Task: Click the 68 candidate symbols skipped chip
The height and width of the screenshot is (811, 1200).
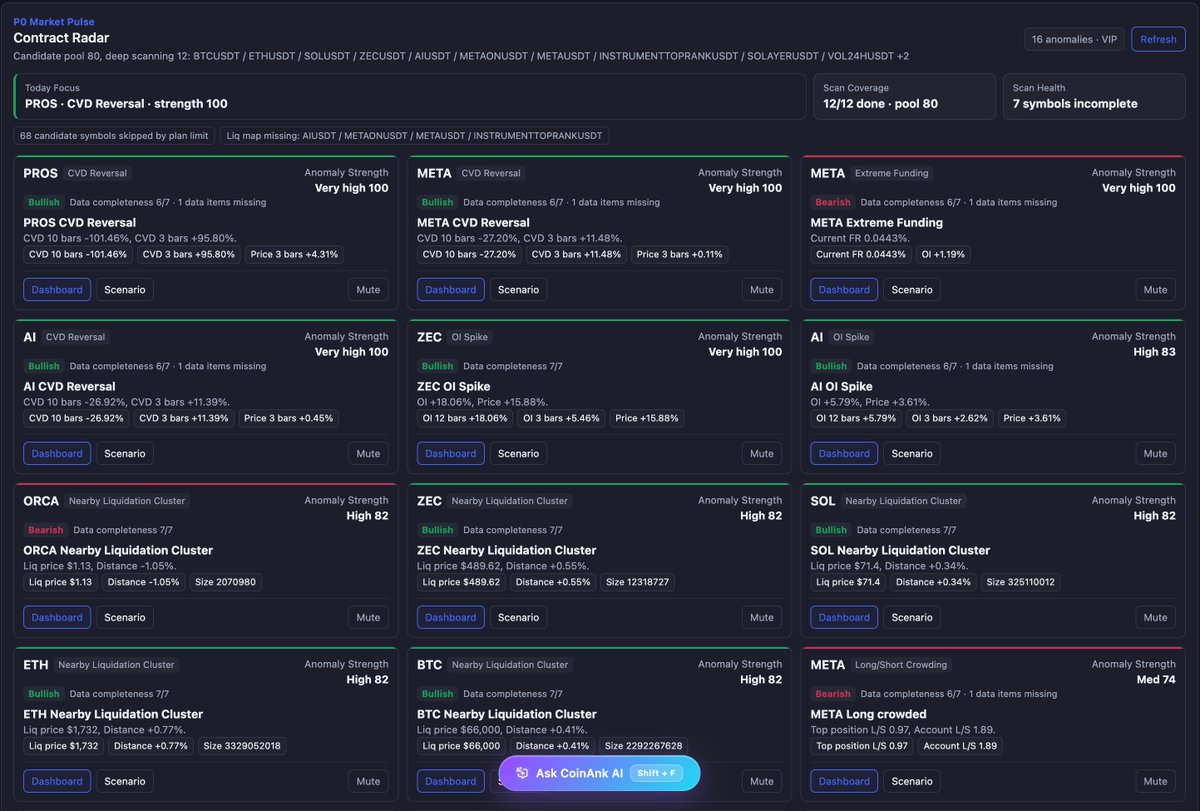Action: click(113, 136)
